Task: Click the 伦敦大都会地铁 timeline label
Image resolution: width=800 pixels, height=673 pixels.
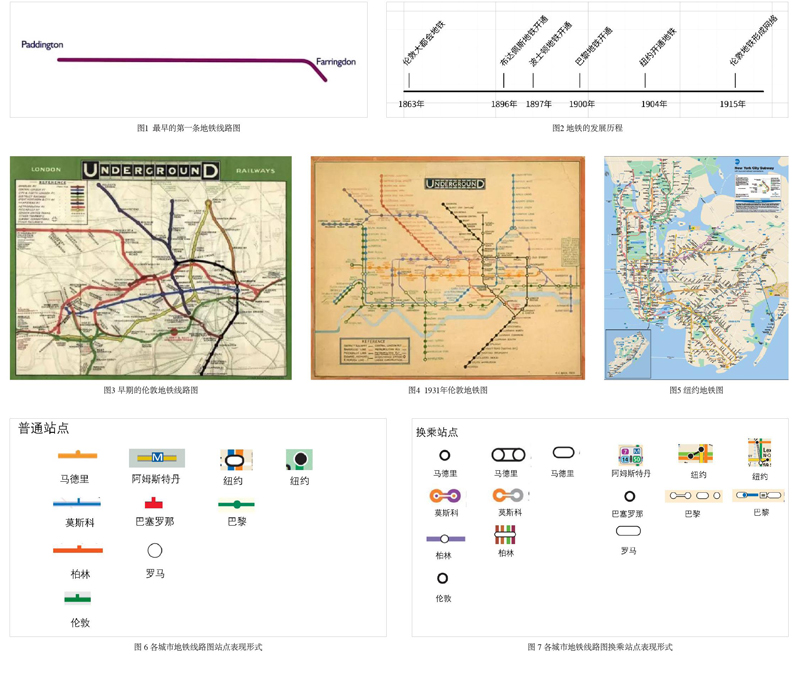Action: [x=423, y=43]
